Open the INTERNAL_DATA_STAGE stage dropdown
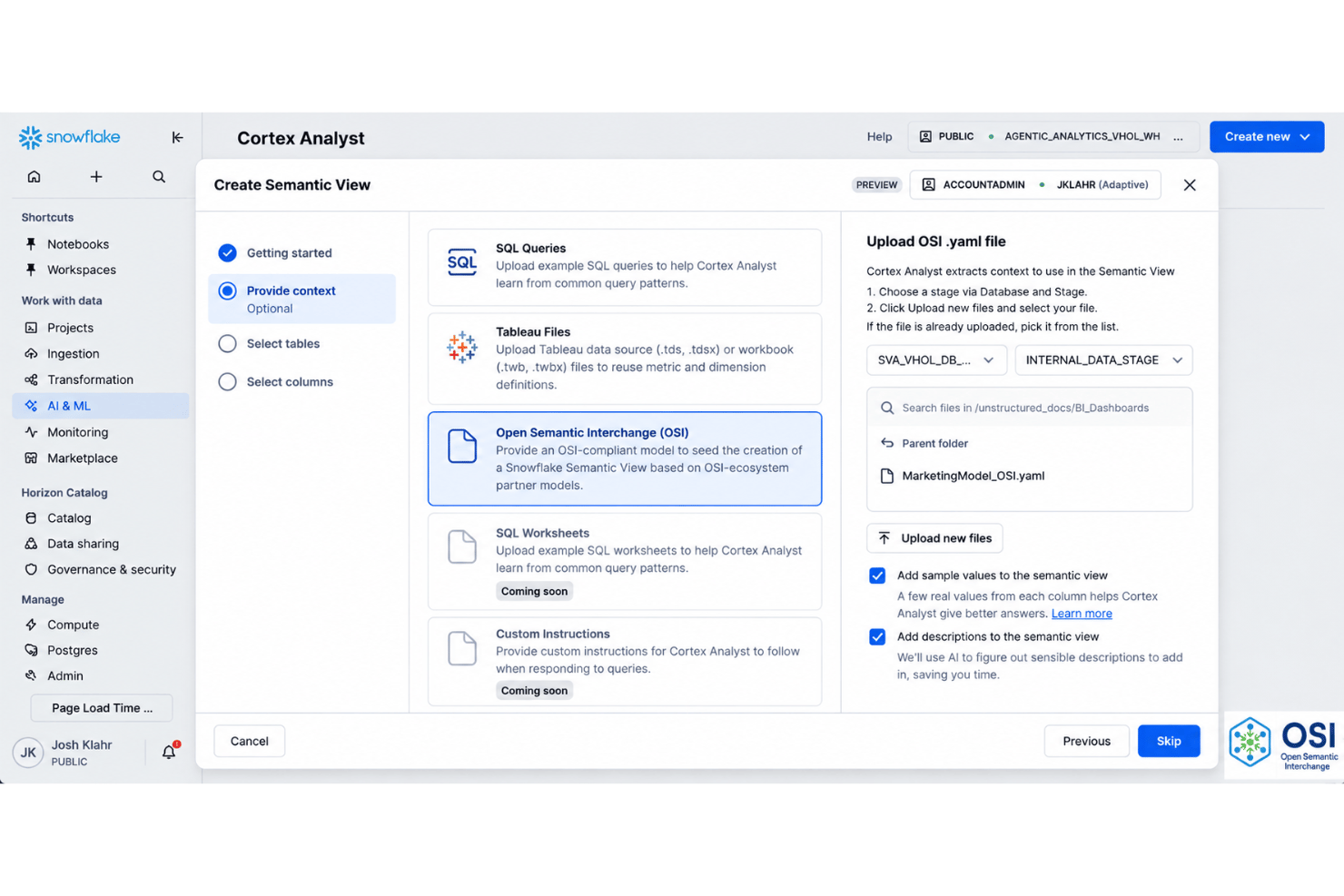This screenshot has height=896, width=1344. point(1103,360)
